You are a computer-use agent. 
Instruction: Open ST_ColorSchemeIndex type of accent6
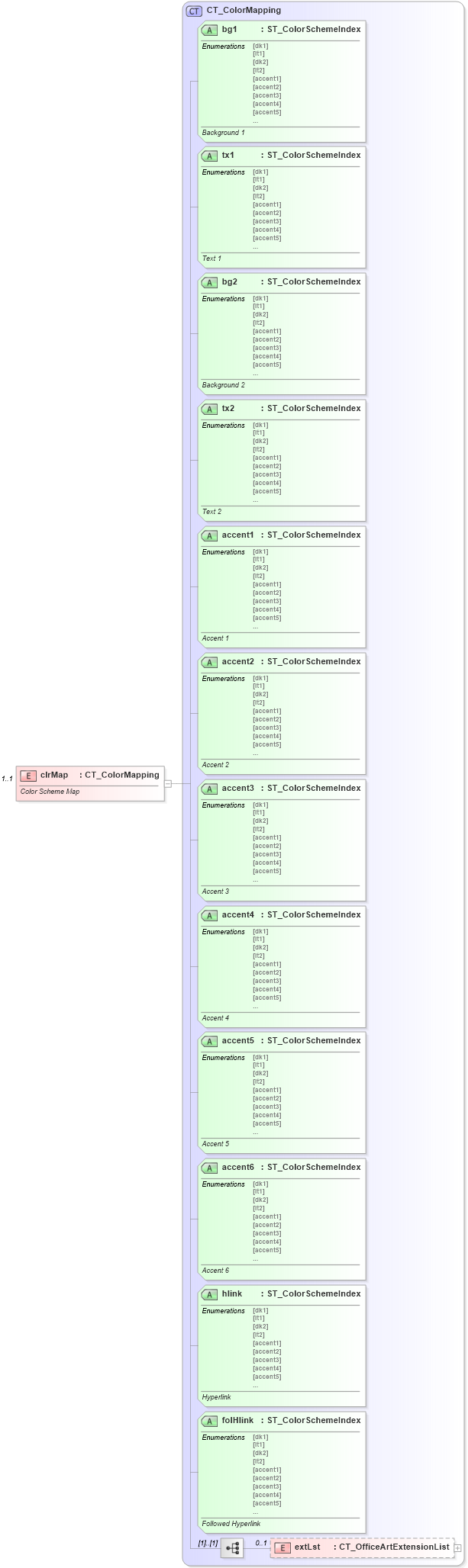(x=314, y=1167)
